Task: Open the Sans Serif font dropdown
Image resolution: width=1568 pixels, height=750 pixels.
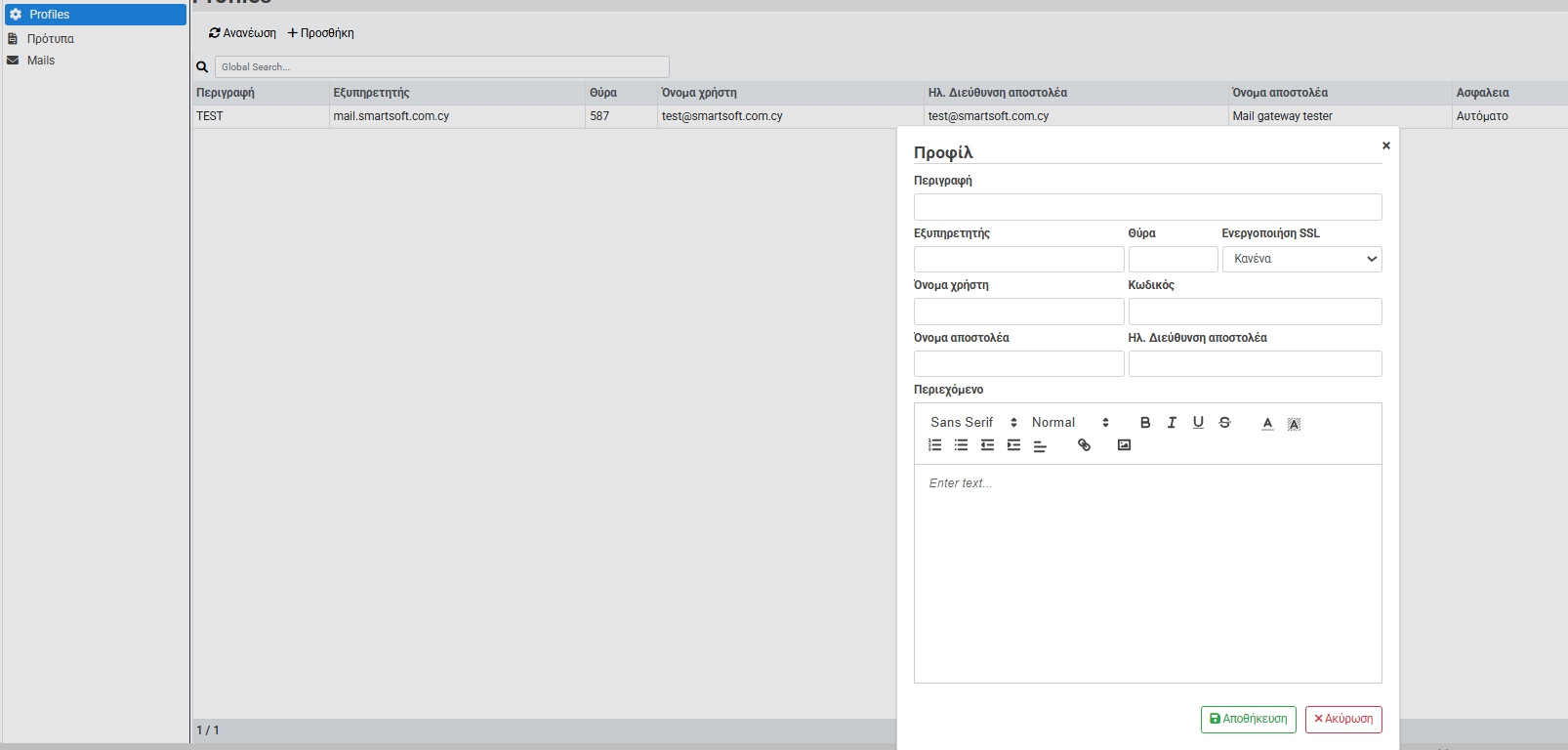Action: [973, 423]
